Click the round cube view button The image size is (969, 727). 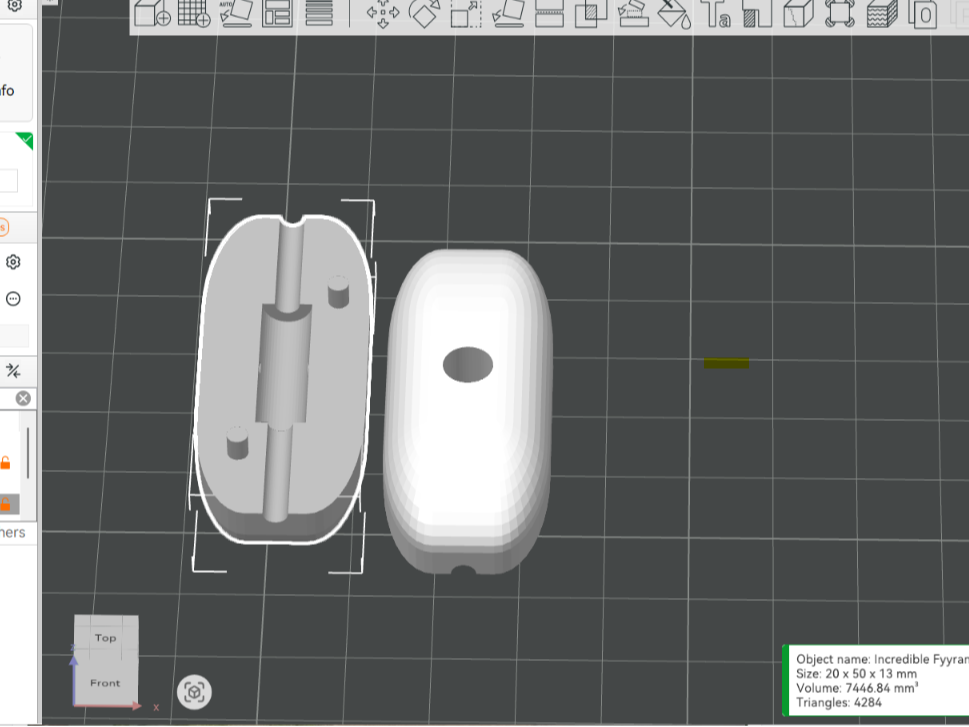pyautogui.click(x=194, y=692)
